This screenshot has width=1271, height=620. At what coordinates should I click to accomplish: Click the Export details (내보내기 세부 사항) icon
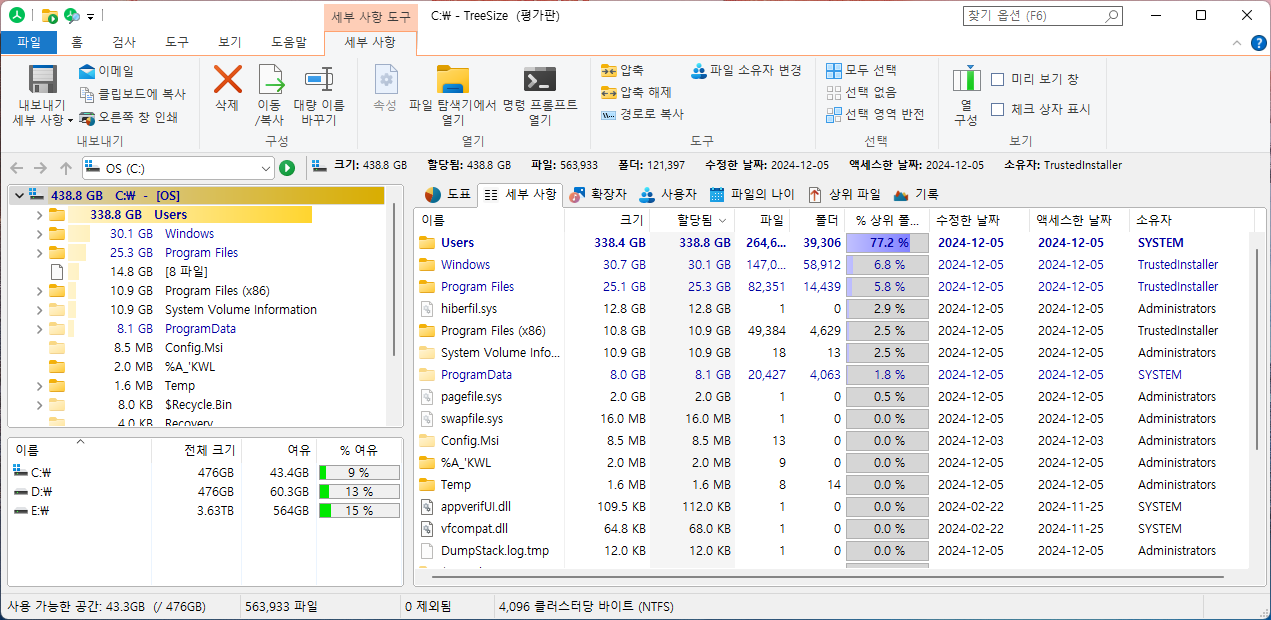pyautogui.click(x=42, y=81)
